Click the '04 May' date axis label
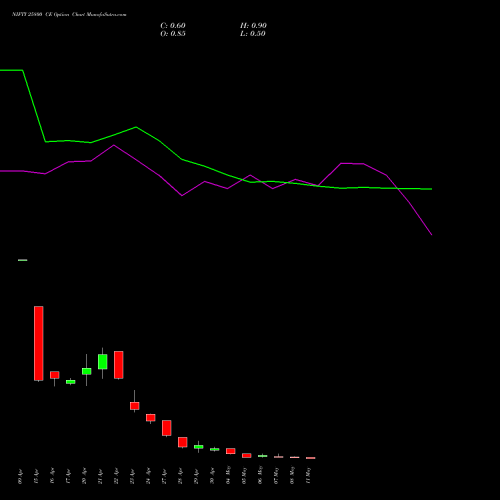This screenshot has height=500, width=500. coord(228,476)
